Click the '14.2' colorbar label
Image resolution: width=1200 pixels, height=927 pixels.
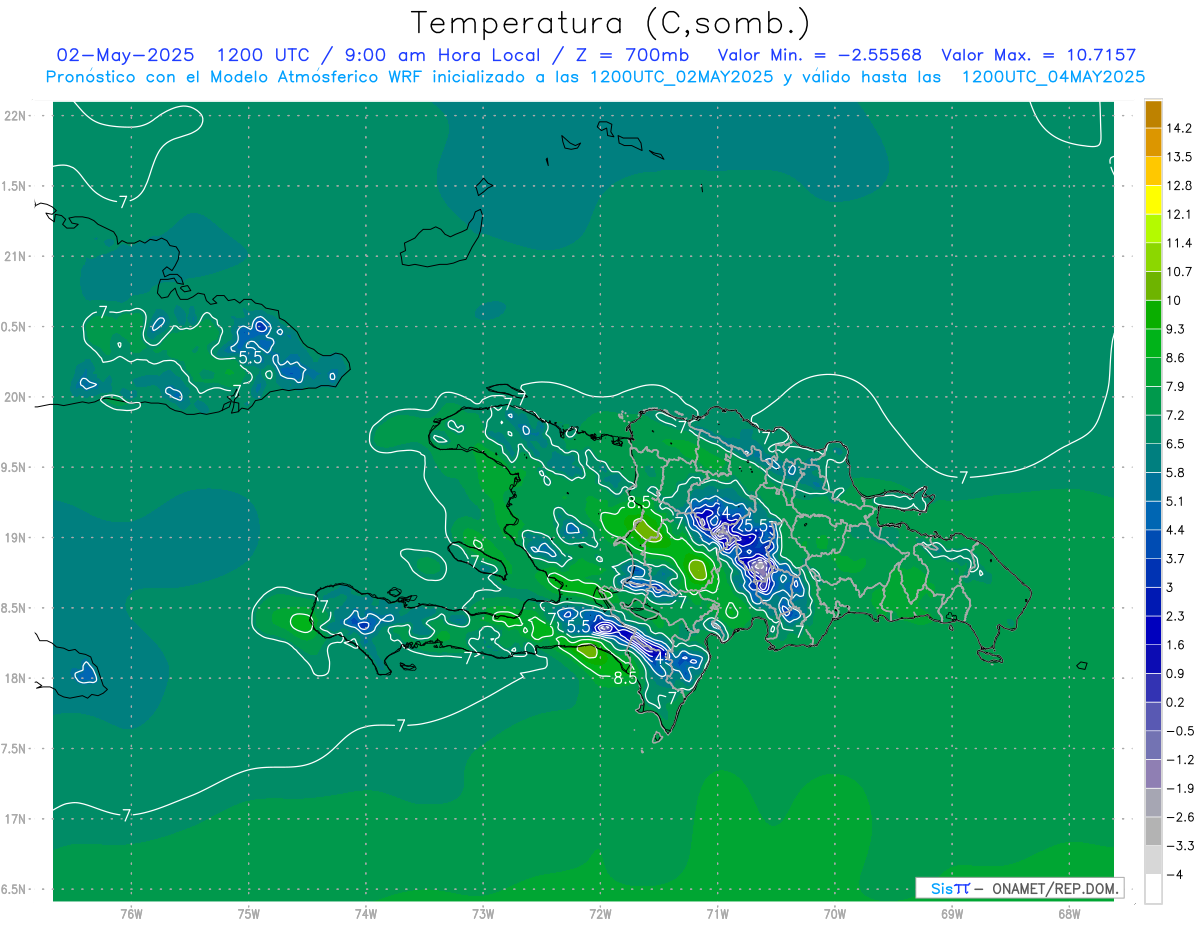click(1179, 128)
